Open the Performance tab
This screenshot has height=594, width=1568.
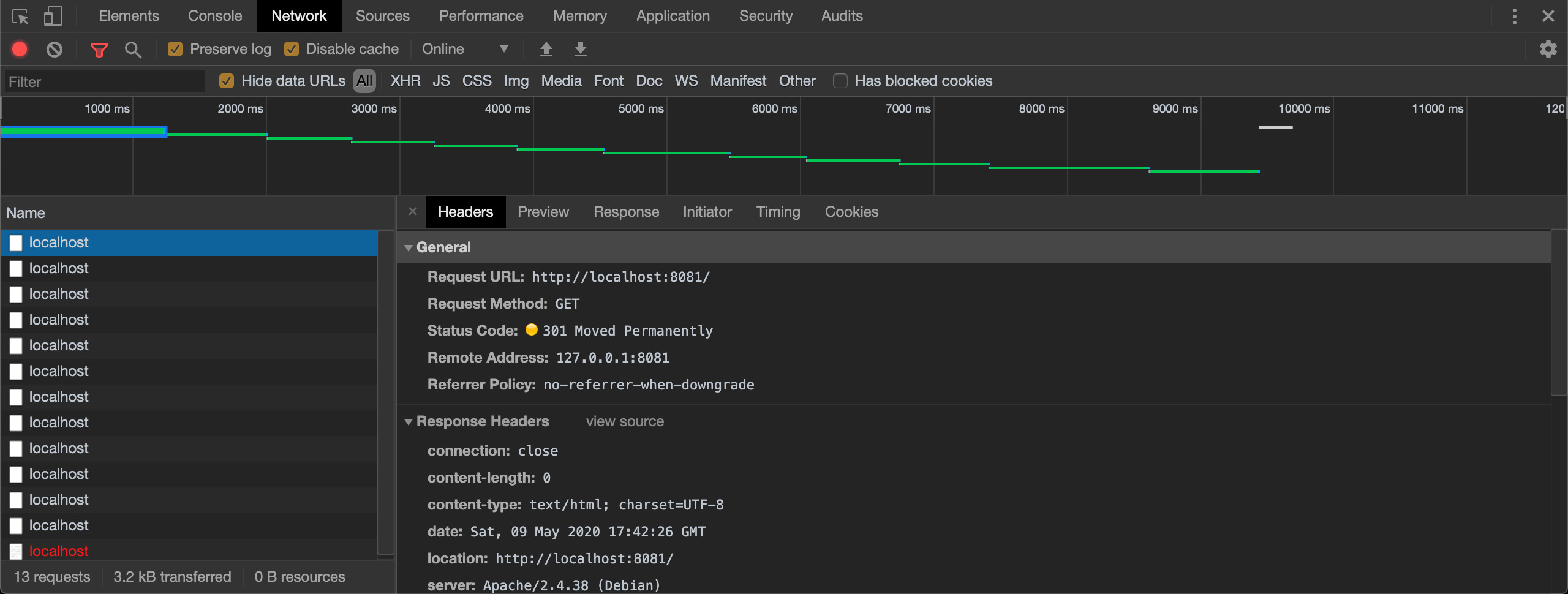point(481,16)
